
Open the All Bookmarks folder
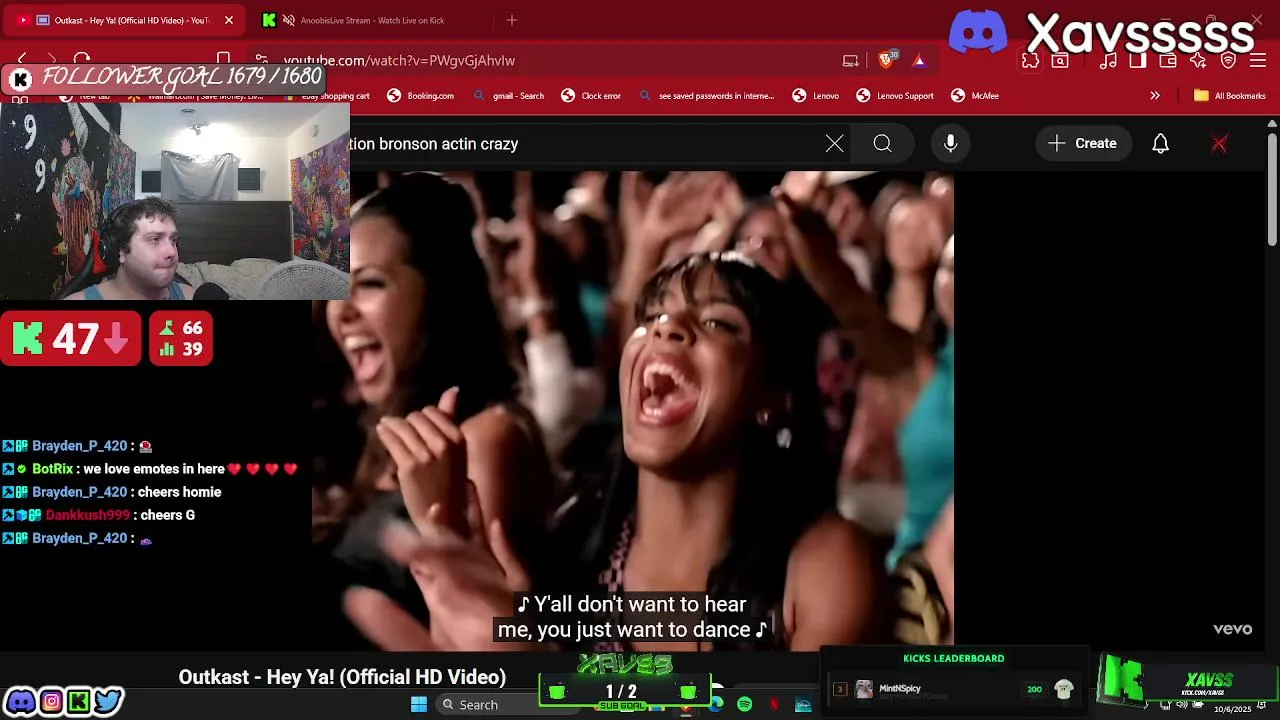click(x=1230, y=96)
